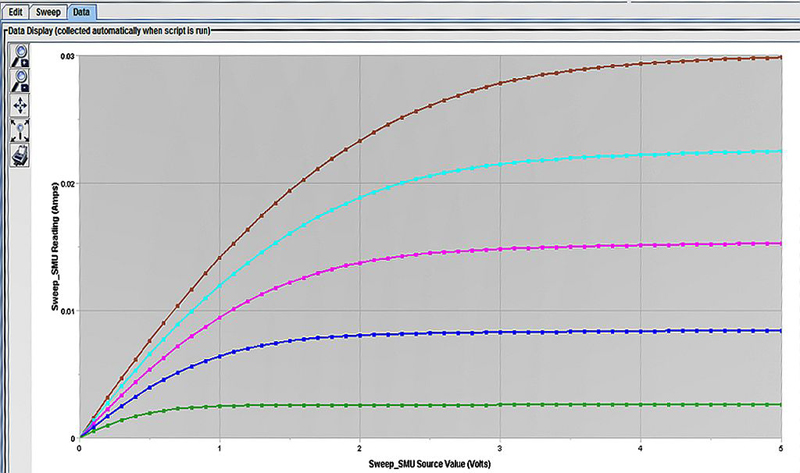Open the Sweep tab
Image resolution: width=800 pixels, height=473 pixels.
pyautogui.click(x=48, y=12)
